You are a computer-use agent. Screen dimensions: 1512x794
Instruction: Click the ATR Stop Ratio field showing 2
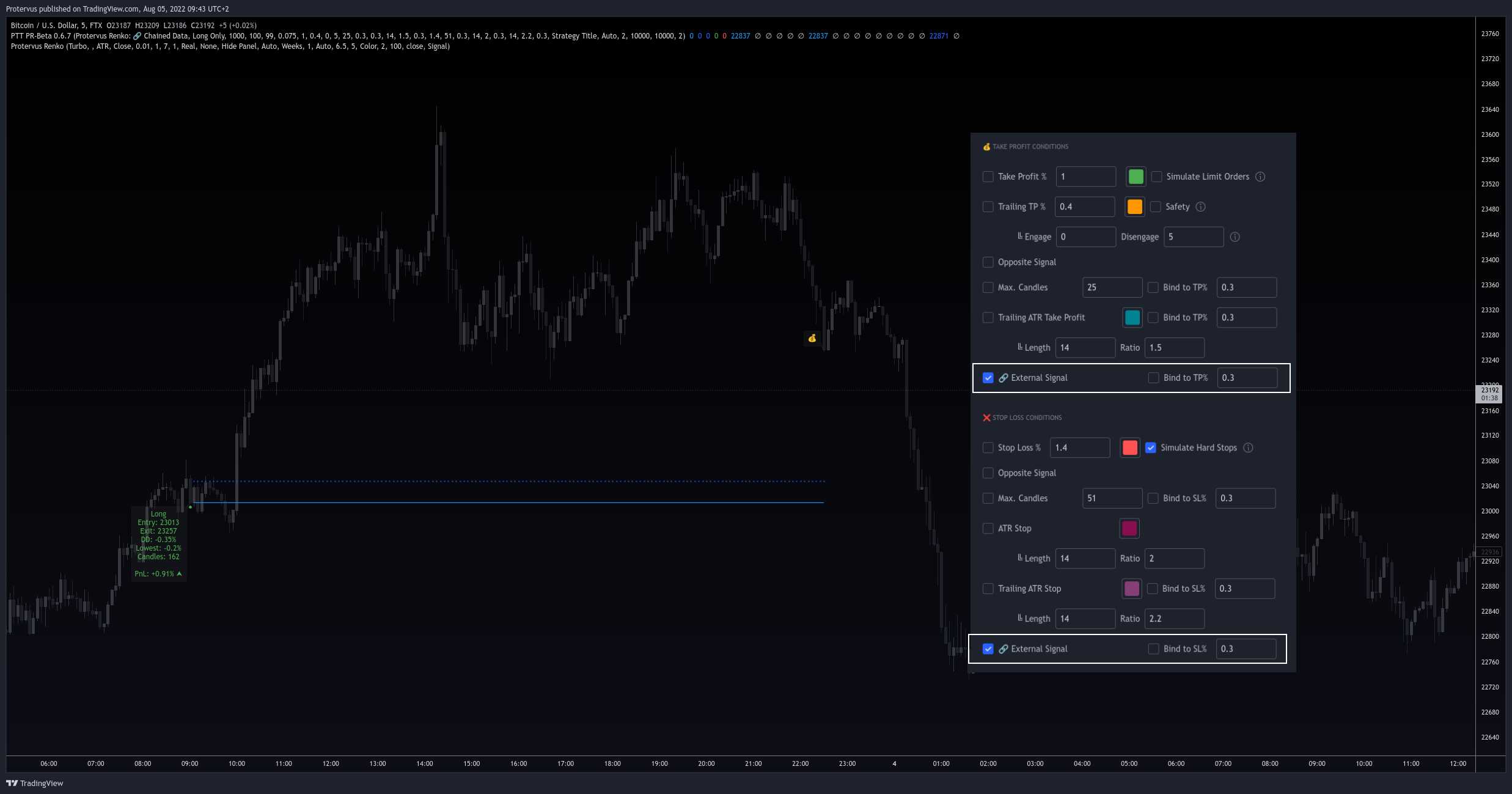(1174, 559)
